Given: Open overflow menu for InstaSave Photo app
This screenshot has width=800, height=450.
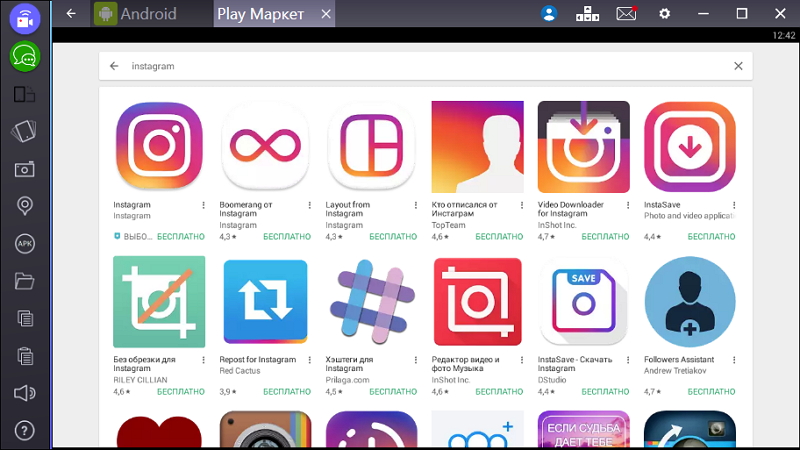Looking at the screenshot, I should click(x=734, y=205).
